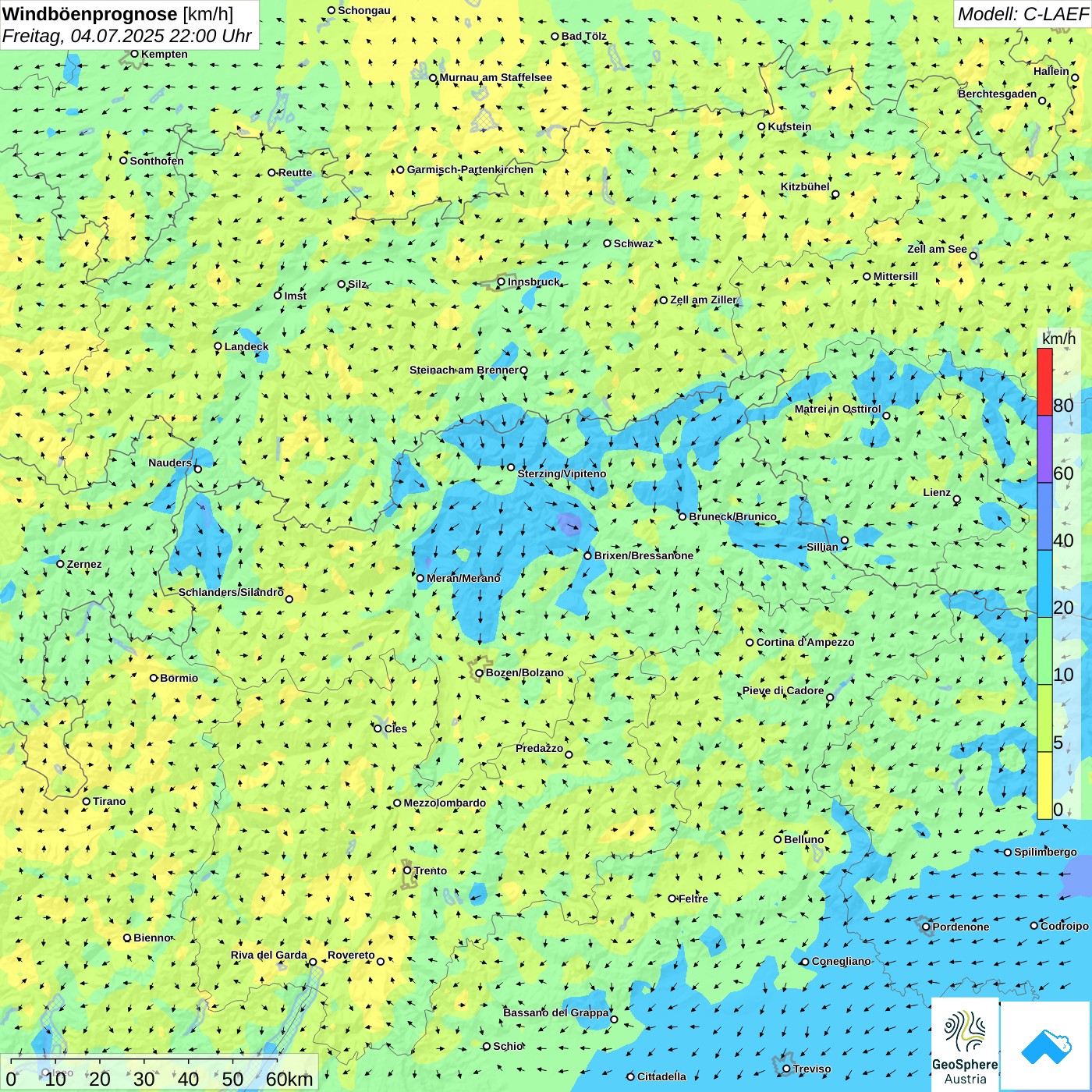Click the date Freitag, 04.07.2025 22:00 Uhr
The image size is (1092, 1092).
point(127,36)
